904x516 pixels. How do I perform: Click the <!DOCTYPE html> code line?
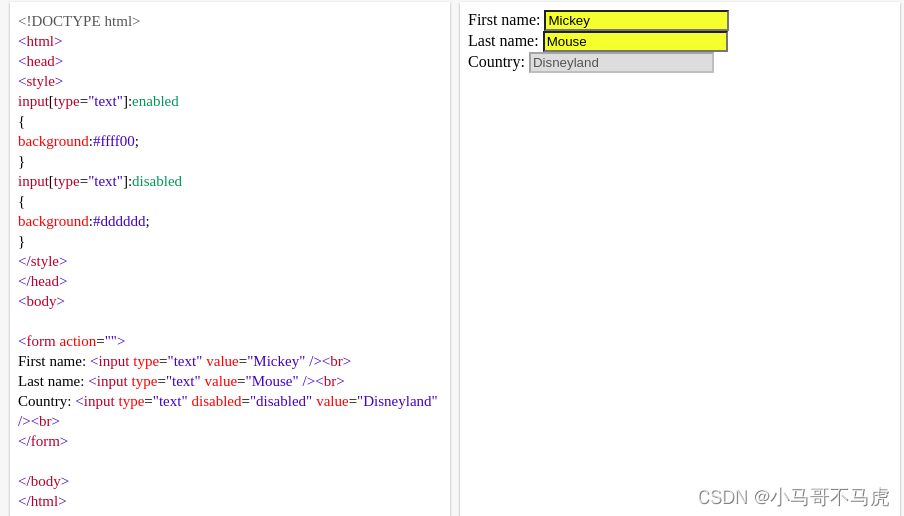coord(79,21)
